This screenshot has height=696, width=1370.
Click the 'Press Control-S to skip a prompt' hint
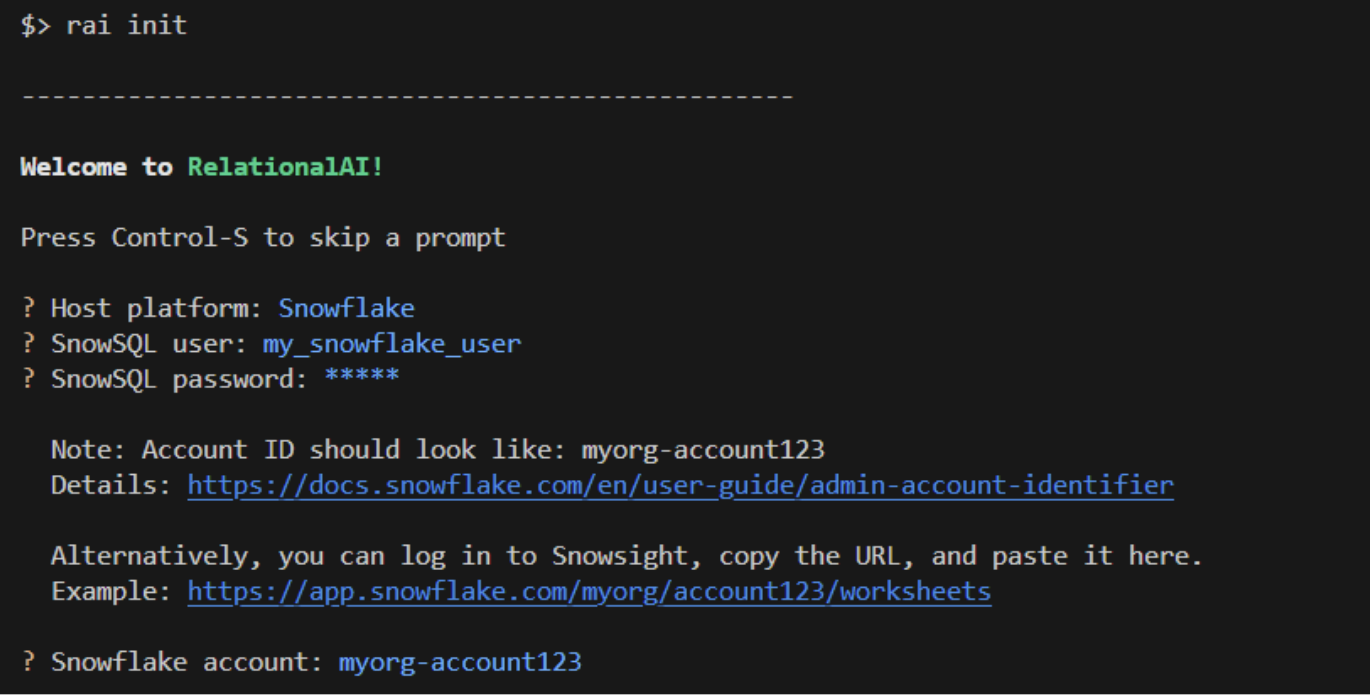pos(263,238)
